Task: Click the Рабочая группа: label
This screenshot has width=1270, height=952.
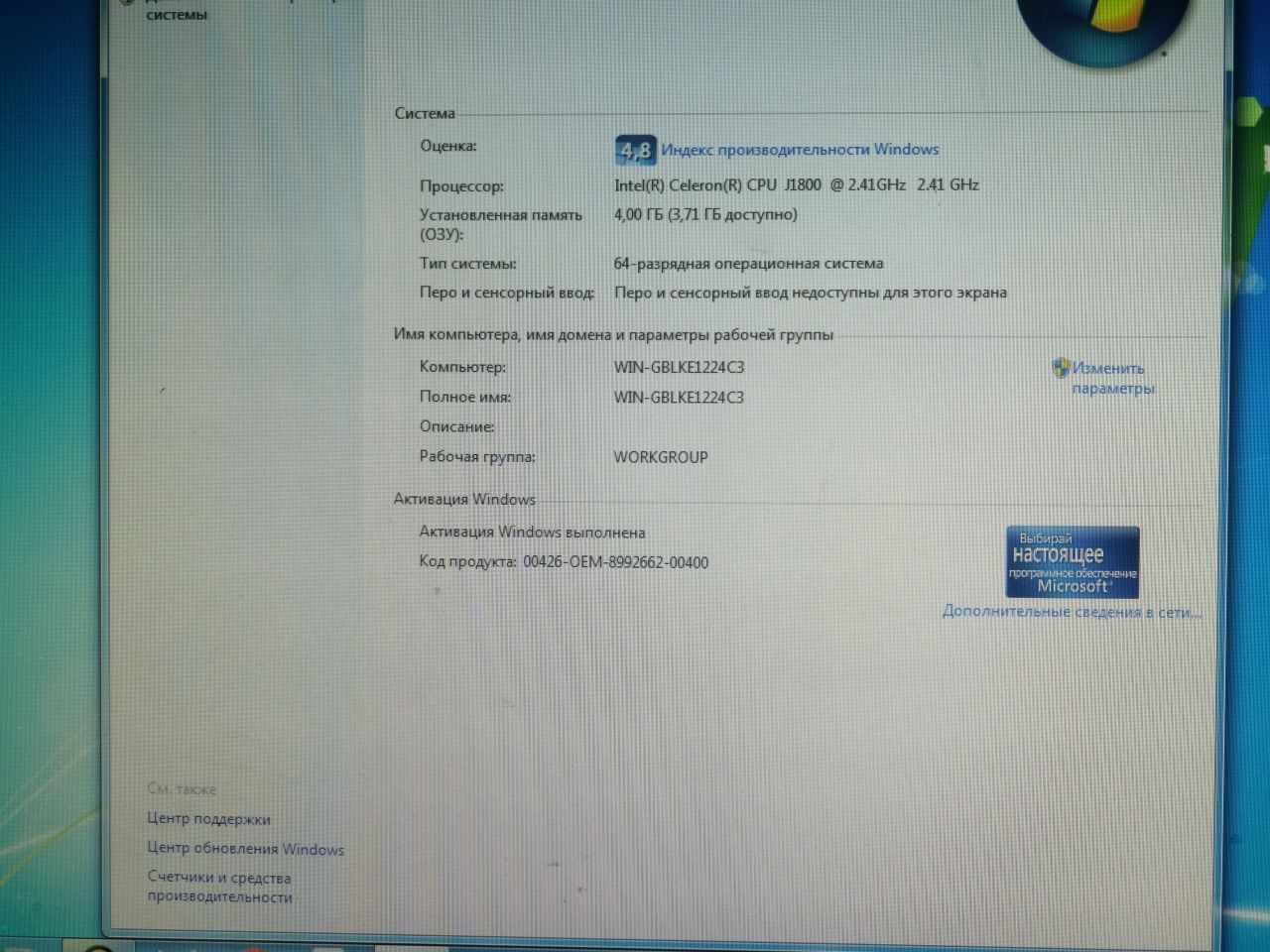Action: 477,457
